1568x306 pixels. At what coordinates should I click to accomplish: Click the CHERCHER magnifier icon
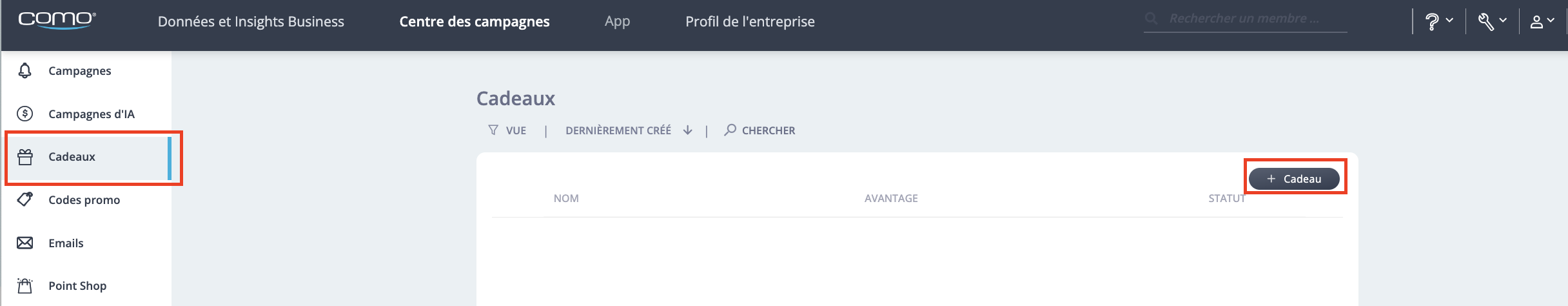[730, 130]
